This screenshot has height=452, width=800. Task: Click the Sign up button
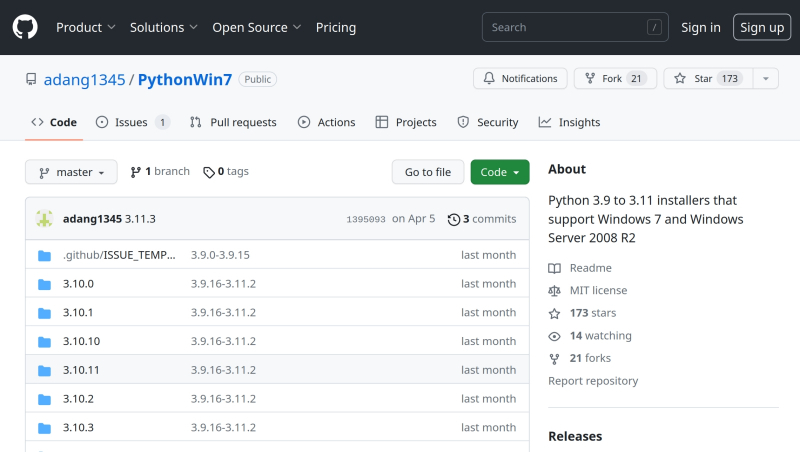(x=761, y=27)
